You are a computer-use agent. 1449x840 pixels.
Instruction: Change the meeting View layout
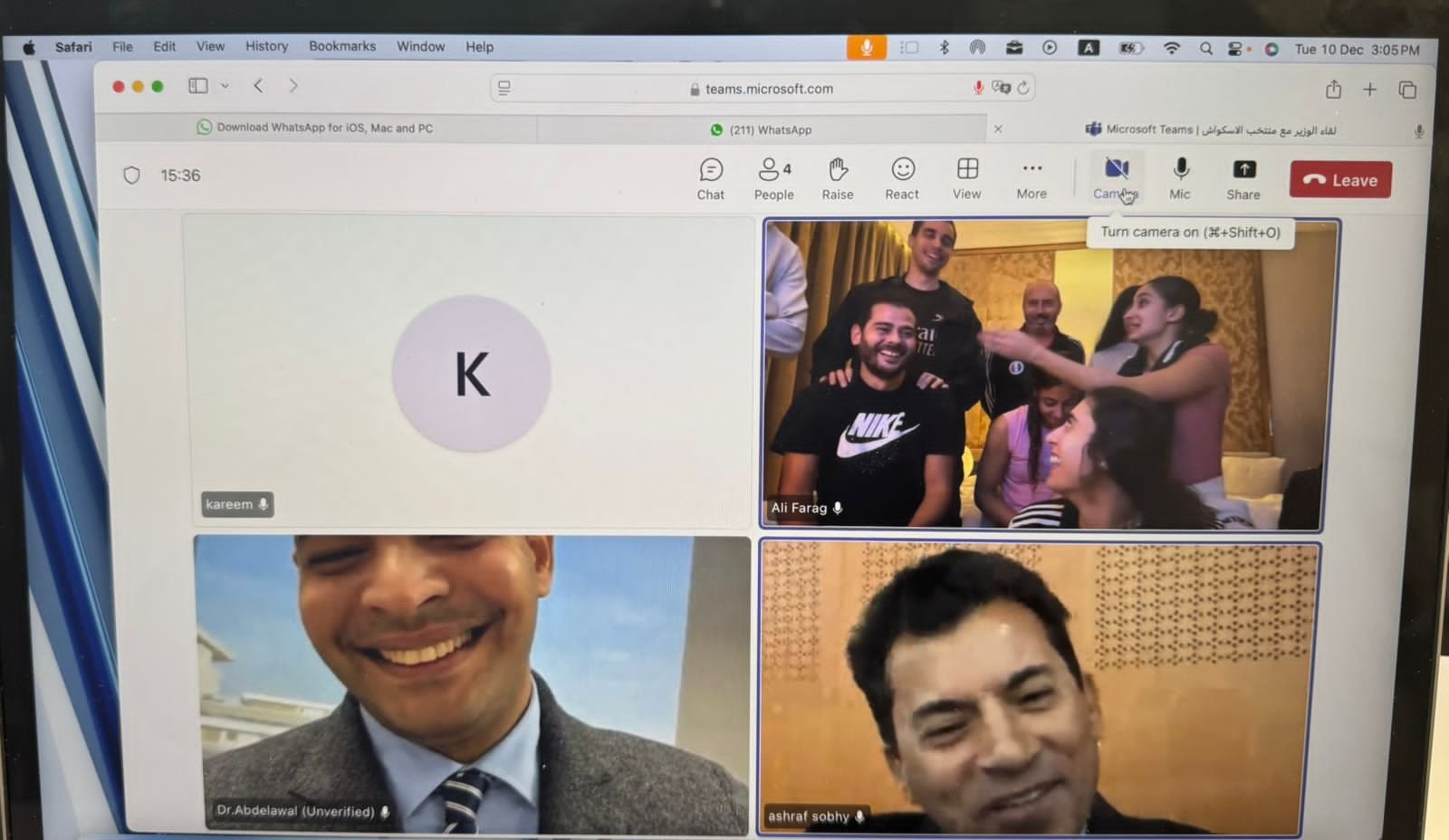tap(967, 179)
